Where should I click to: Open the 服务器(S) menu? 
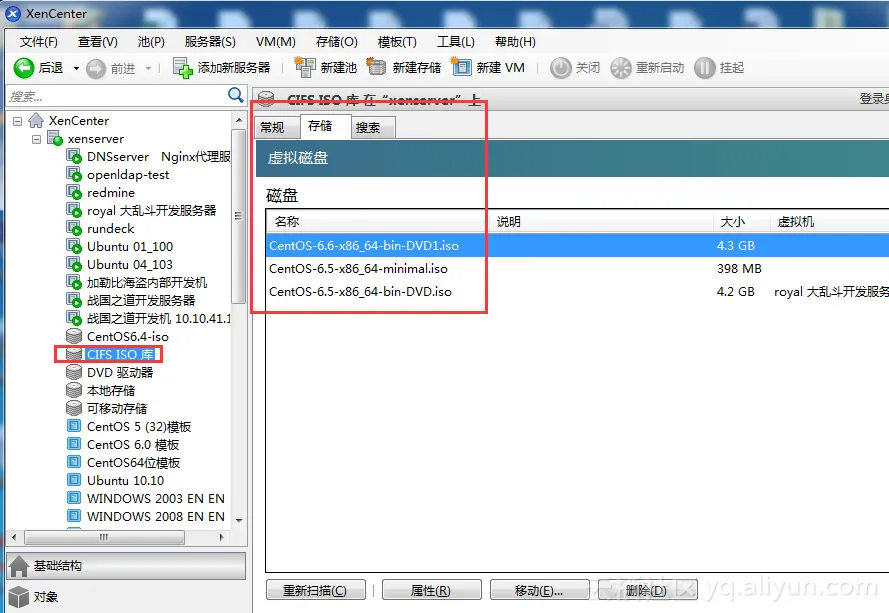click(x=210, y=42)
